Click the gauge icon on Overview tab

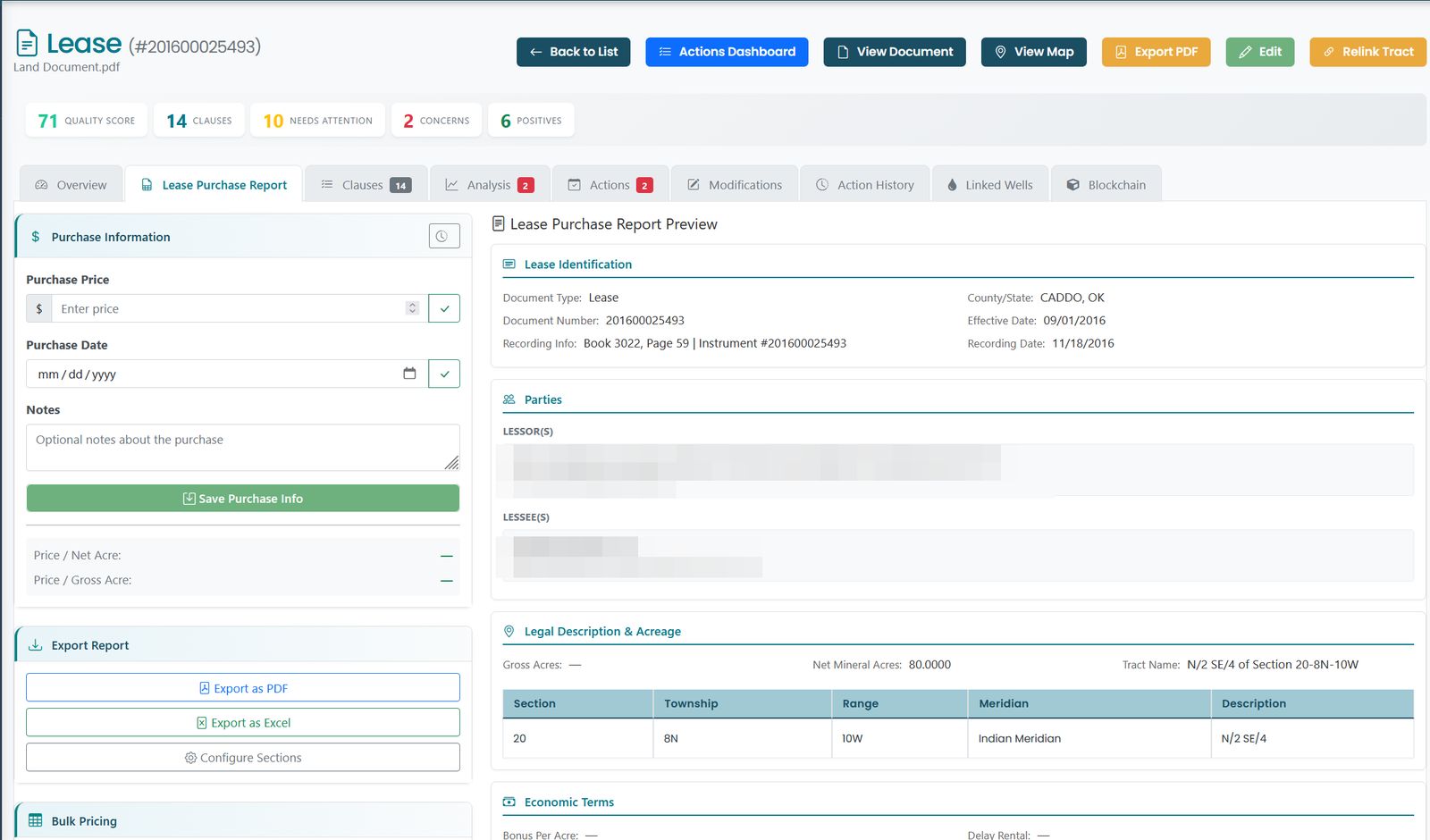click(41, 185)
